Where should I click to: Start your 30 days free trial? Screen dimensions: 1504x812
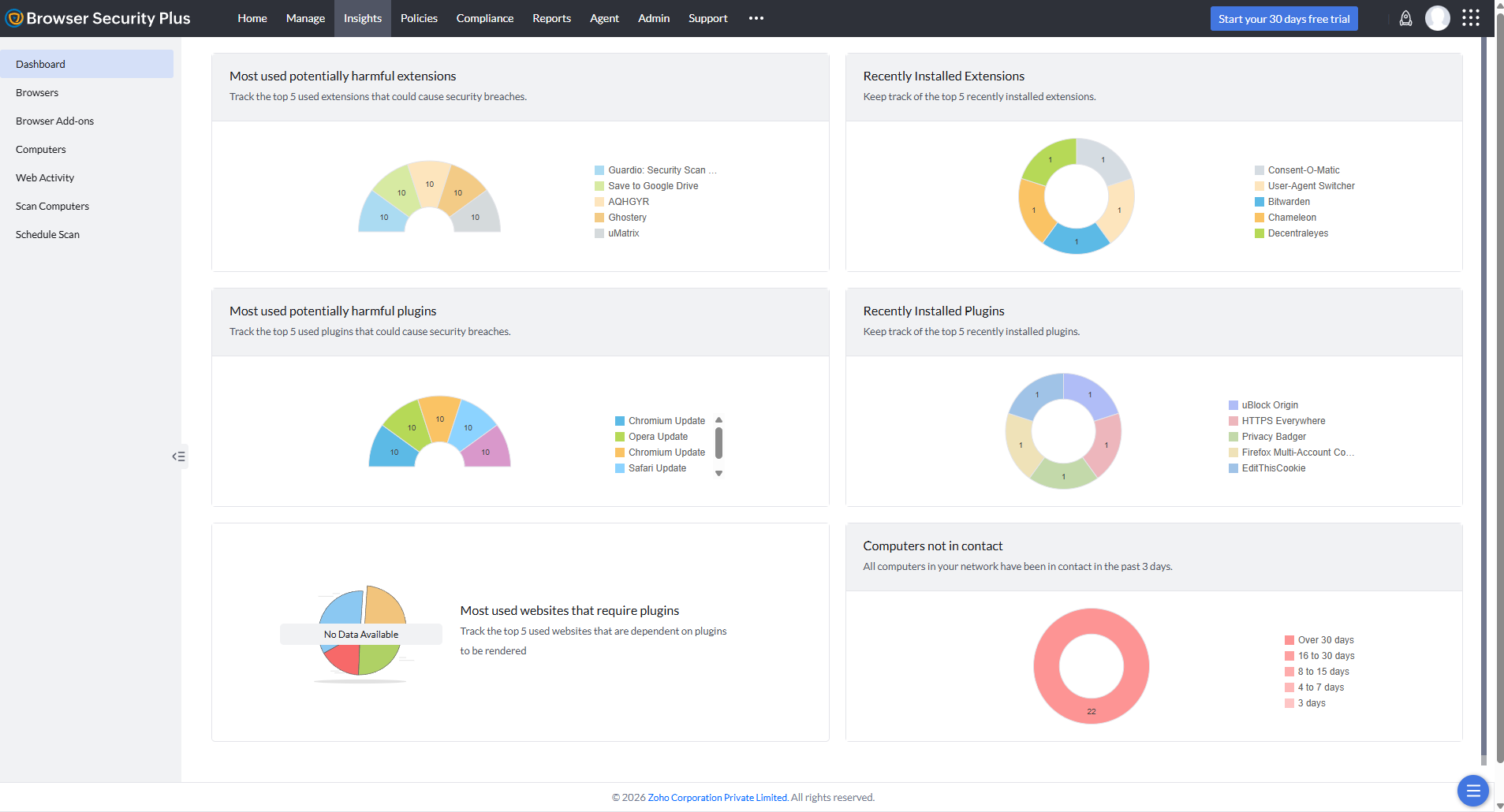pyautogui.click(x=1284, y=19)
